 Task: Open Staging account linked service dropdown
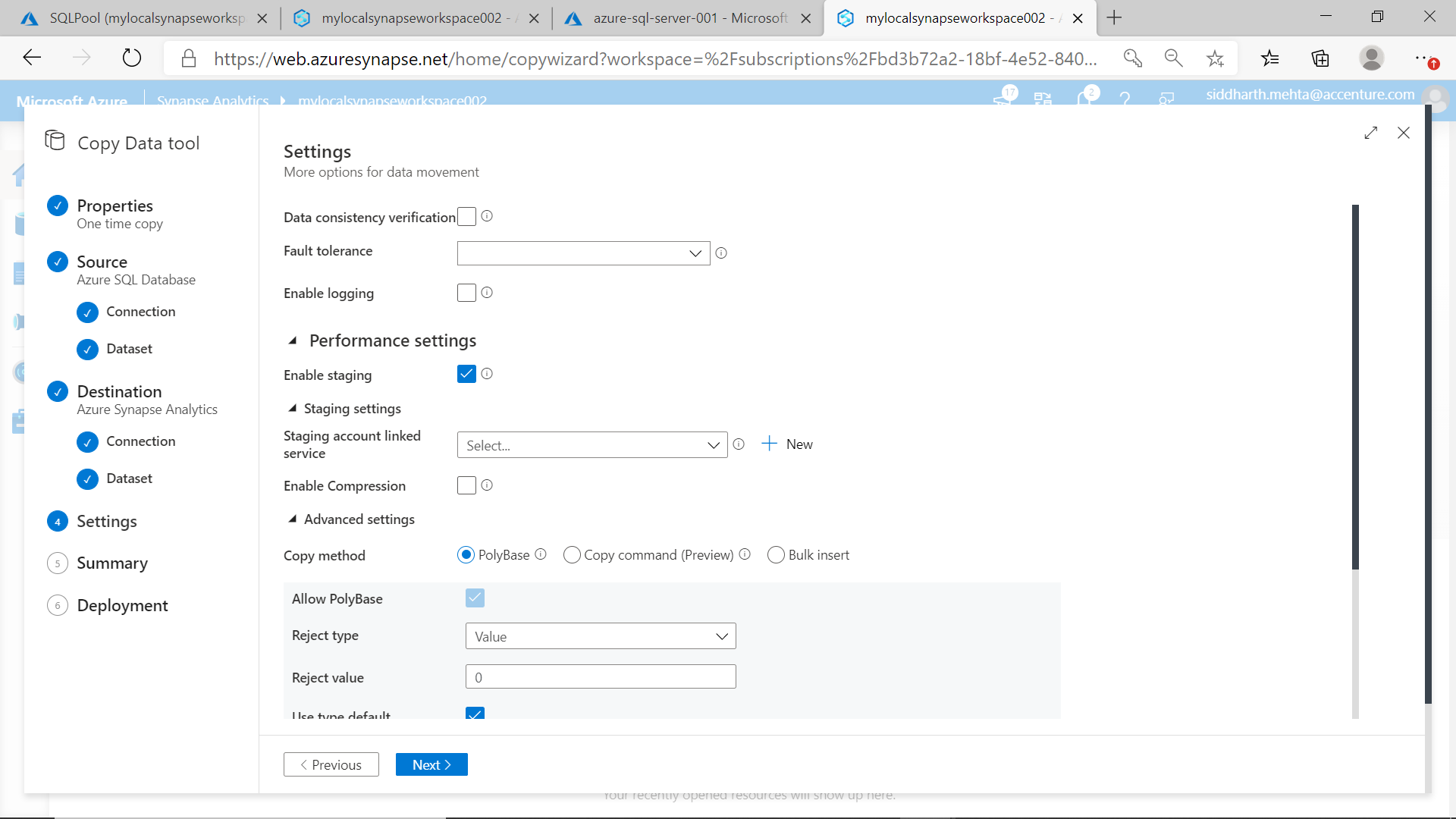point(591,445)
